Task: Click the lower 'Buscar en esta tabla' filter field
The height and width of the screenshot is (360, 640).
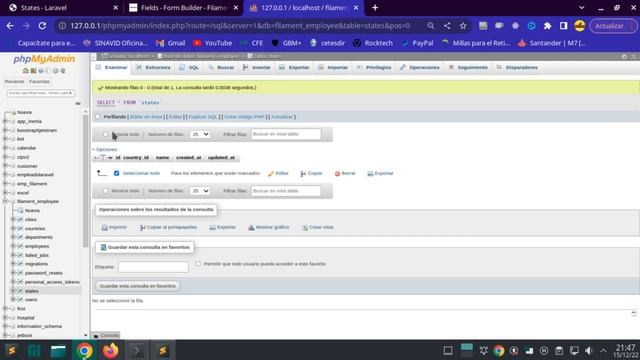Action: click(x=286, y=191)
